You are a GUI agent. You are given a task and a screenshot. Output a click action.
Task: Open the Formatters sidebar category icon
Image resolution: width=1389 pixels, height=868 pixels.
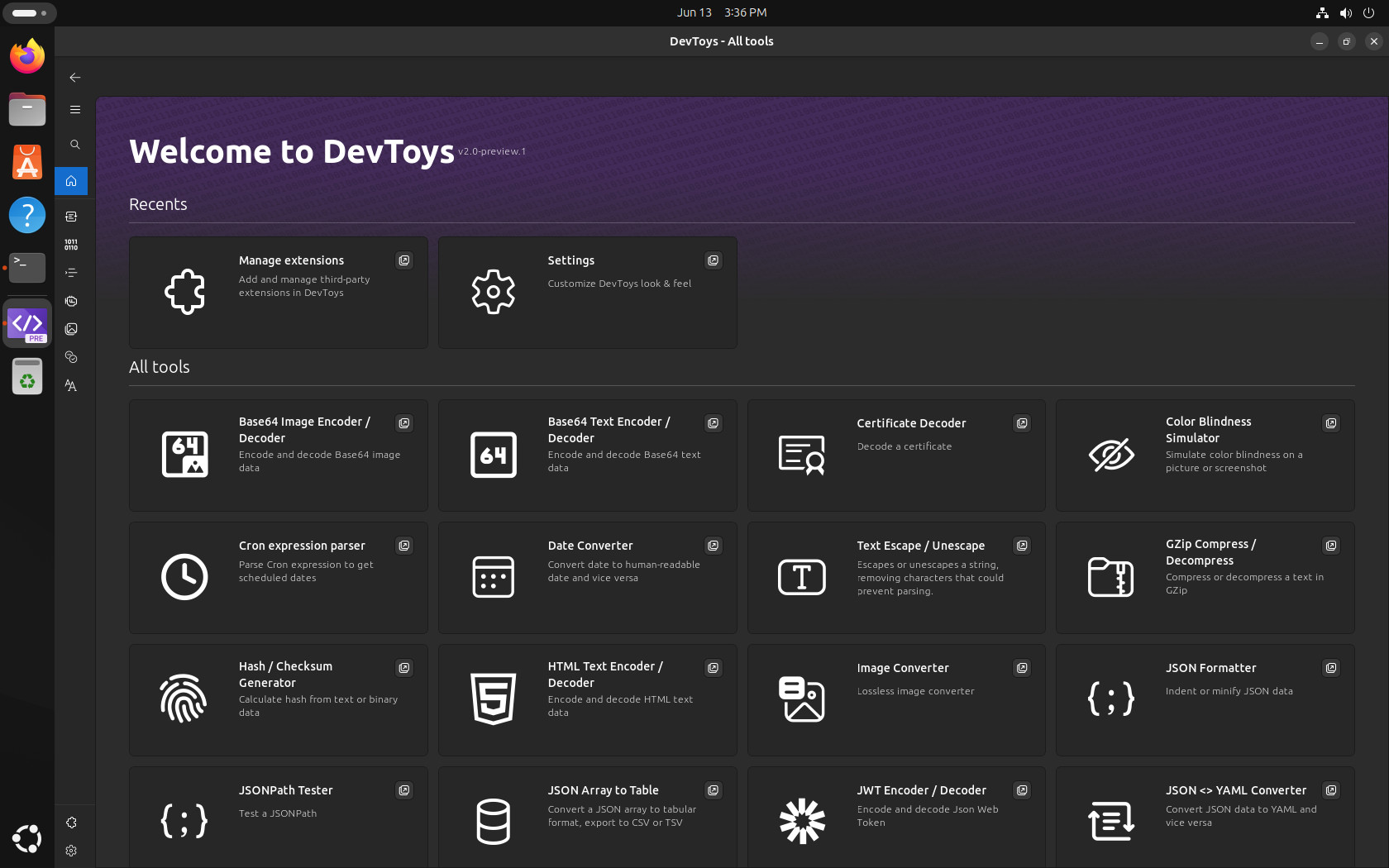coord(71,273)
